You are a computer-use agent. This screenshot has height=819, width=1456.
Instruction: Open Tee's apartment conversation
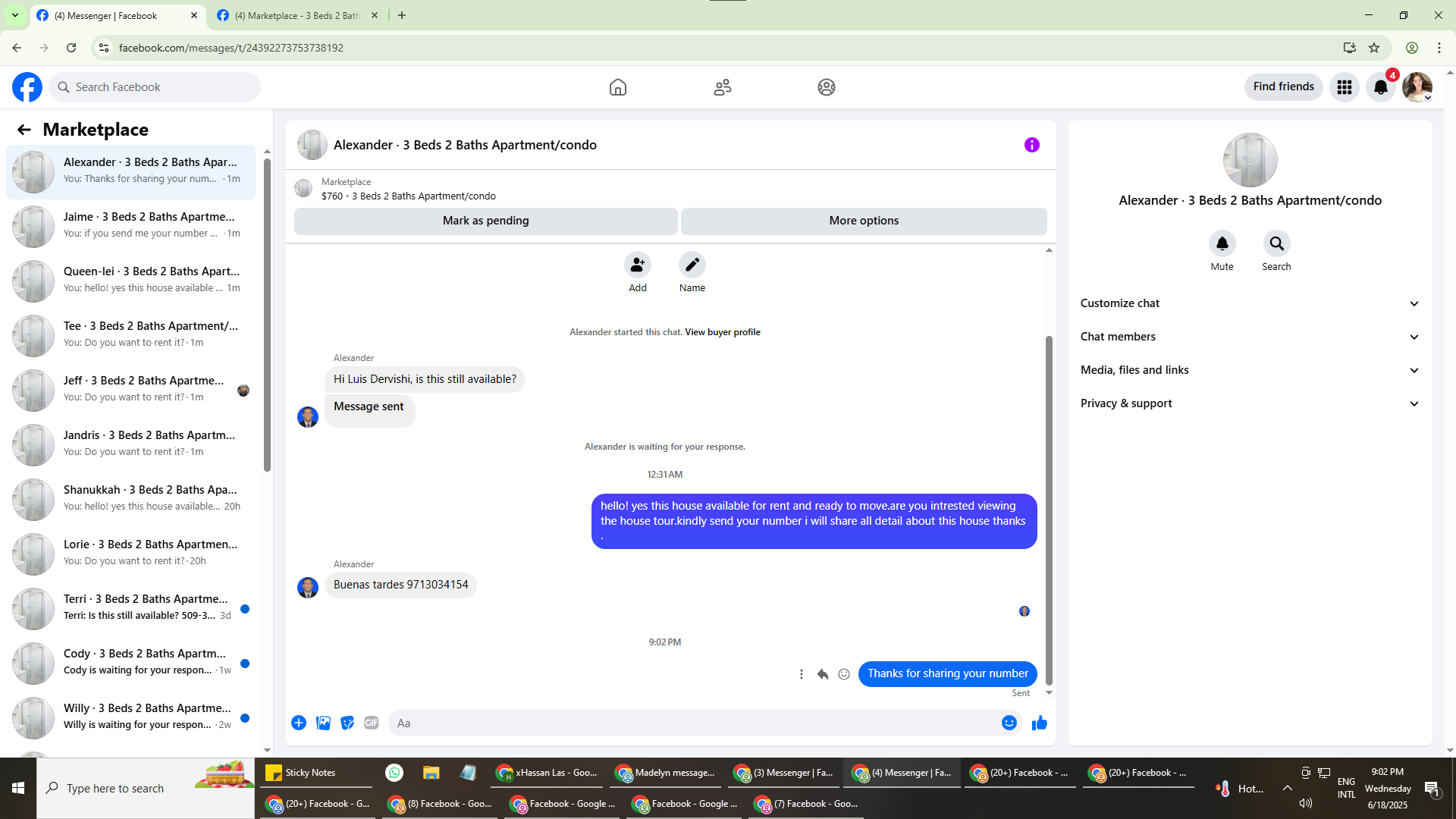131,334
